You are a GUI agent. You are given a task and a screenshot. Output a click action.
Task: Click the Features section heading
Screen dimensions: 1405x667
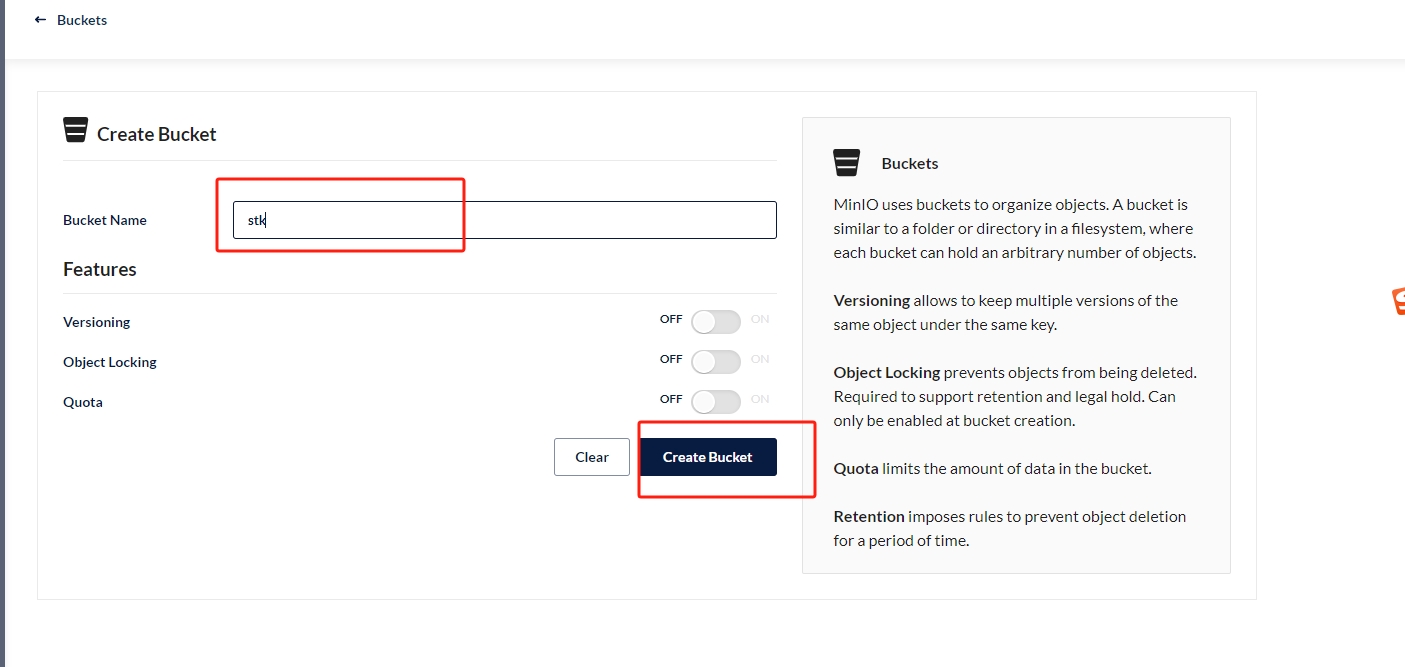pos(100,269)
